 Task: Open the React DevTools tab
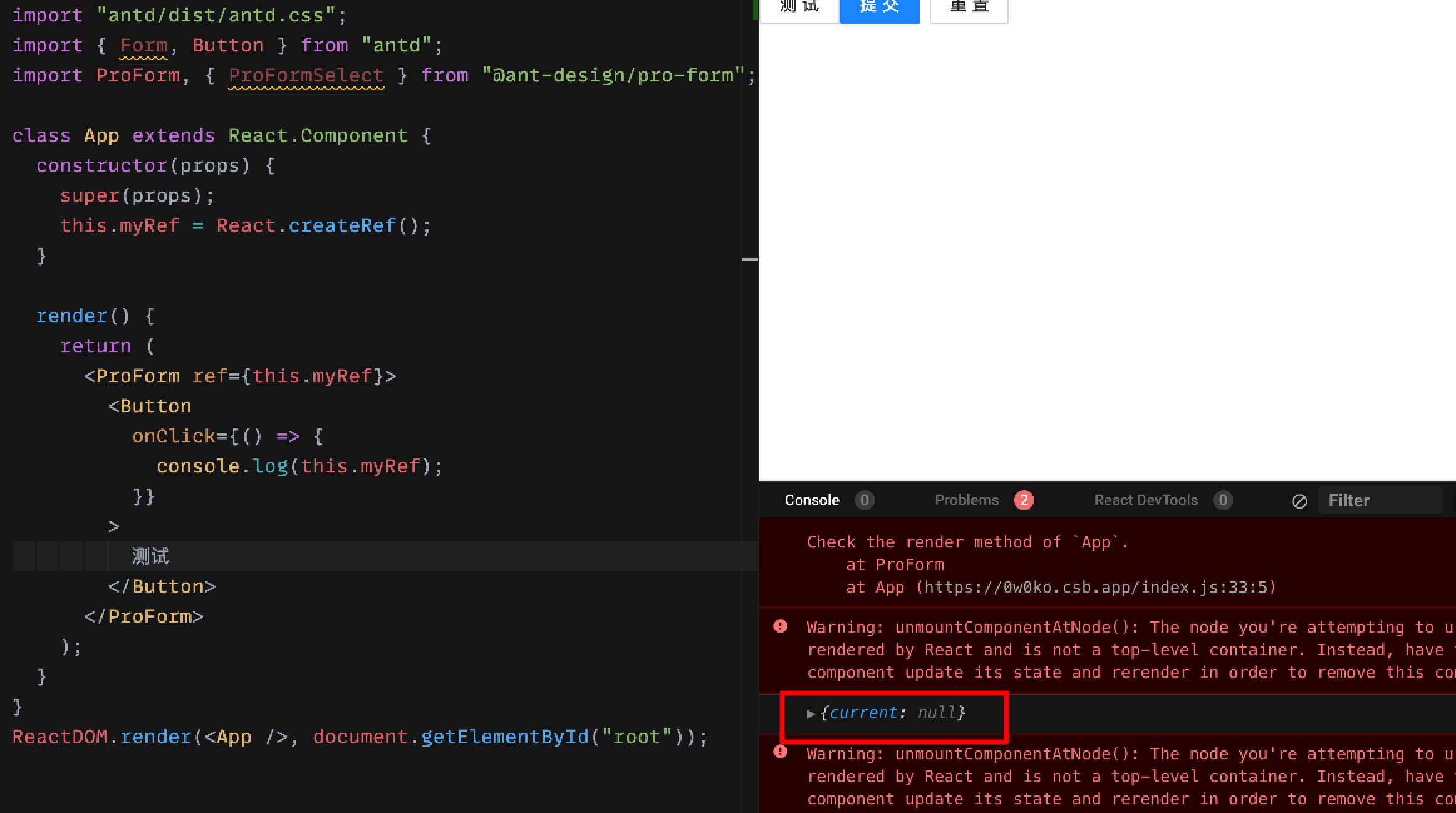point(1146,500)
